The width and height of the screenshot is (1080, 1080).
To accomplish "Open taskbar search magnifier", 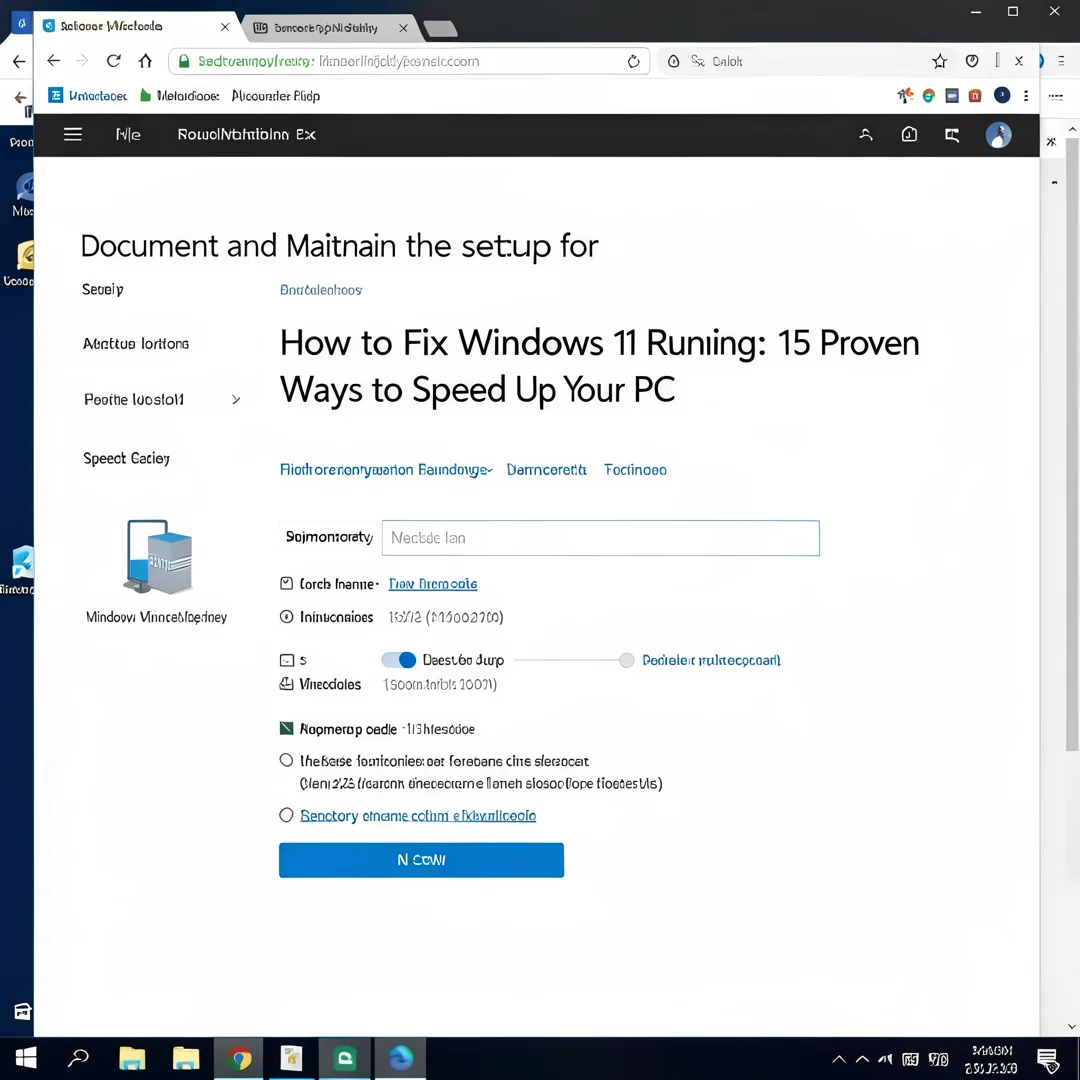I will (x=78, y=1058).
